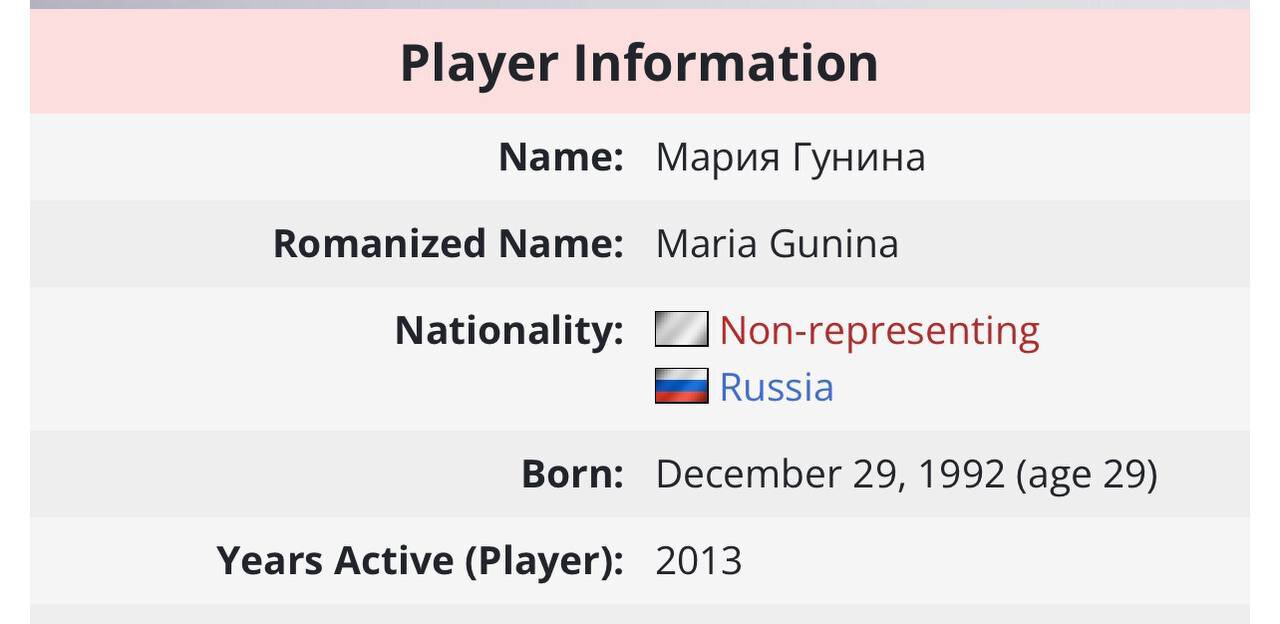Open the blue Russia link
Image resolution: width=1280 pixels, height=624 pixels.
pyautogui.click(x=776, y=387)
